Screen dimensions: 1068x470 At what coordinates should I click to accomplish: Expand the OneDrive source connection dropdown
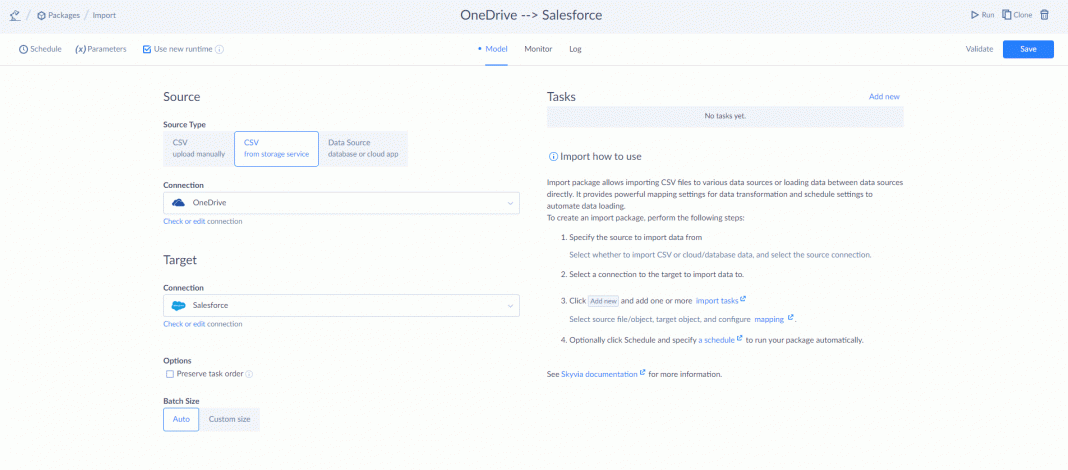pyautogui.click(x=510, y=203)
